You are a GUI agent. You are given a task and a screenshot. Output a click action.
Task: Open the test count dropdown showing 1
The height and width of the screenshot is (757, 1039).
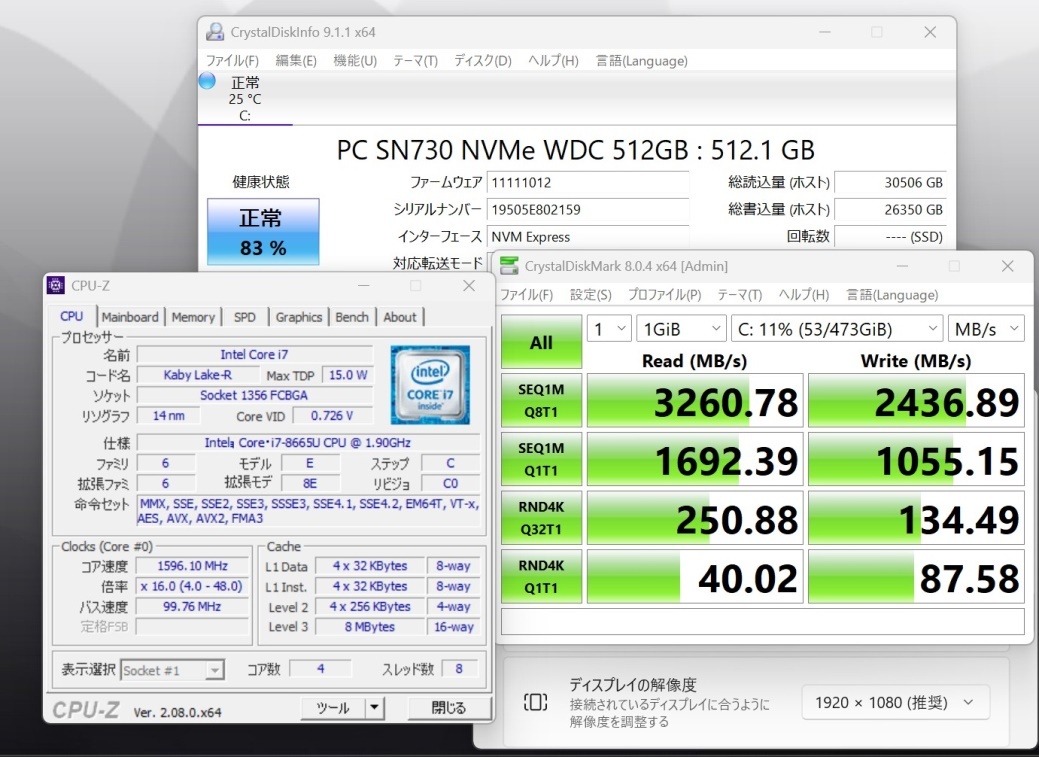pyautogui.click(x=609, y=329)
